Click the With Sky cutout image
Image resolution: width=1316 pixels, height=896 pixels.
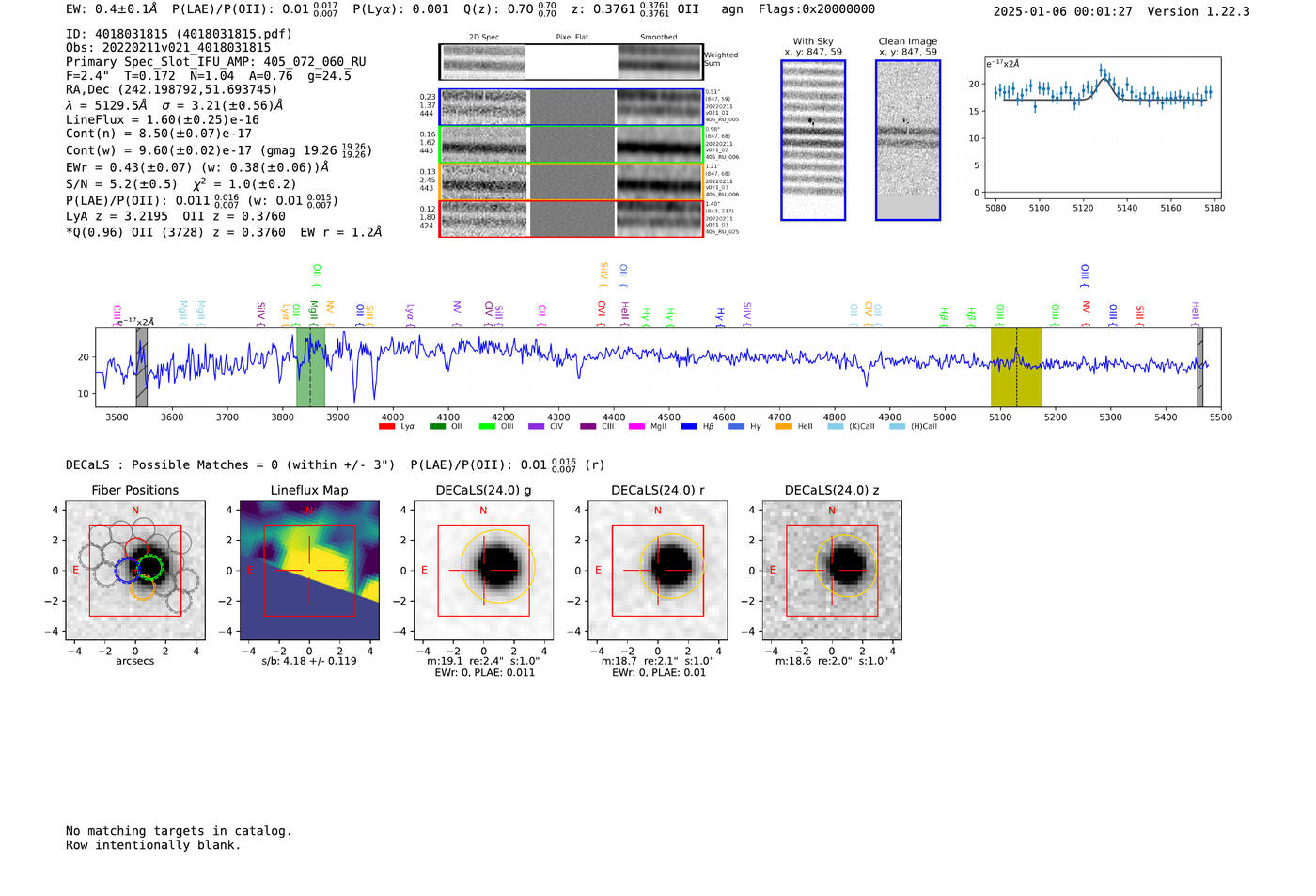[813, 140]
